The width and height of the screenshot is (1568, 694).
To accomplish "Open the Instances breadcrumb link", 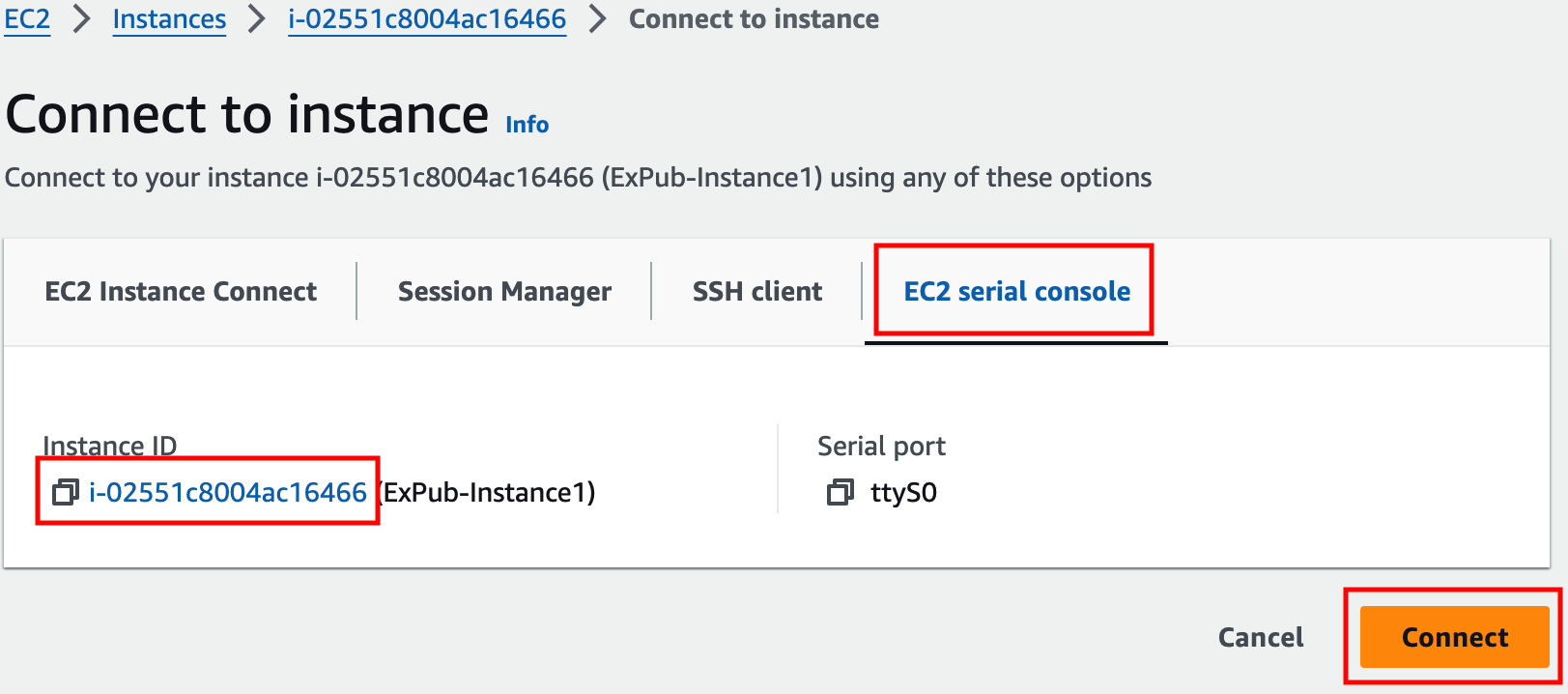I will click(x=169, y=18).
